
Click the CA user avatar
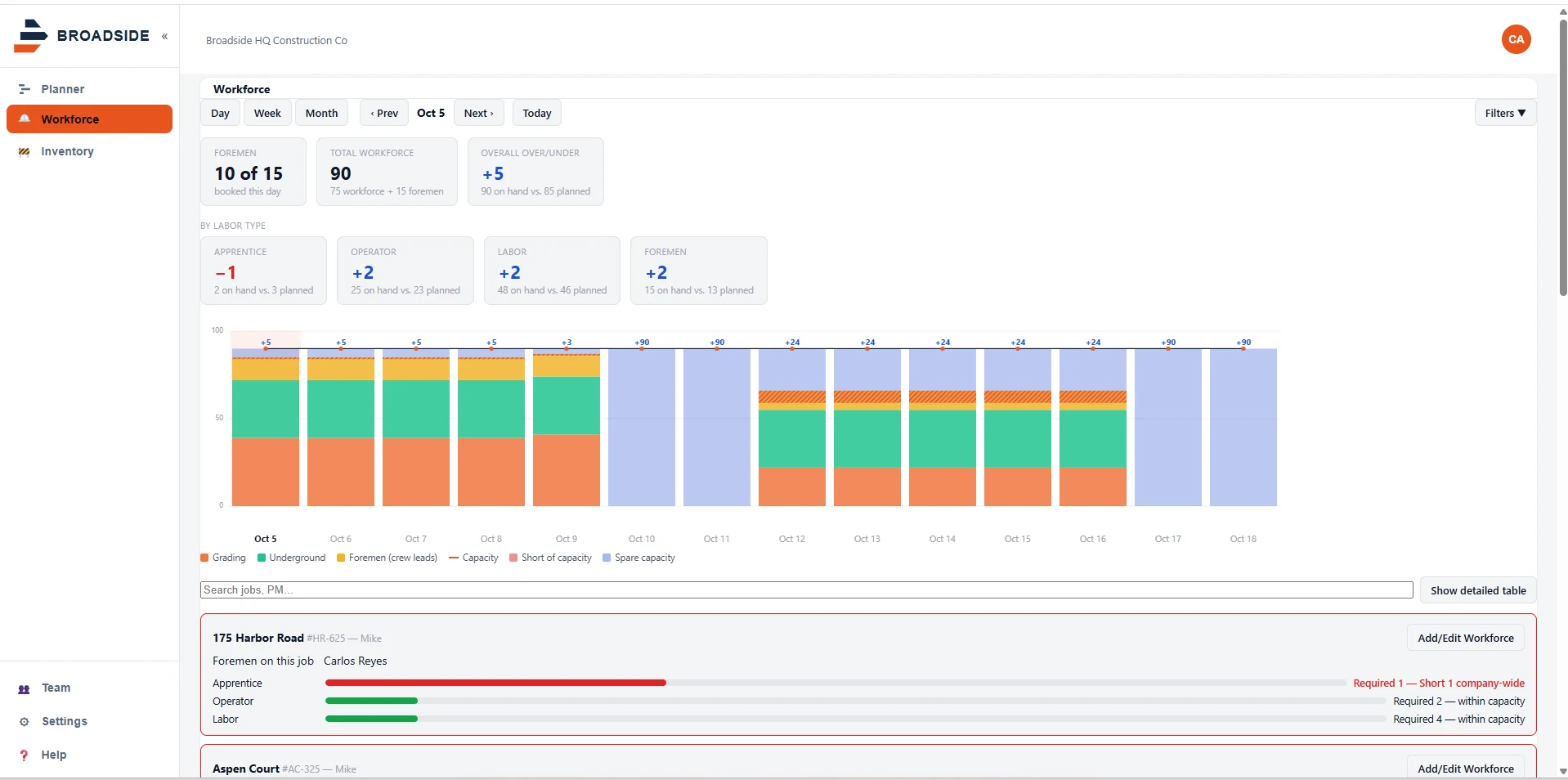[x=1516, y=39]
